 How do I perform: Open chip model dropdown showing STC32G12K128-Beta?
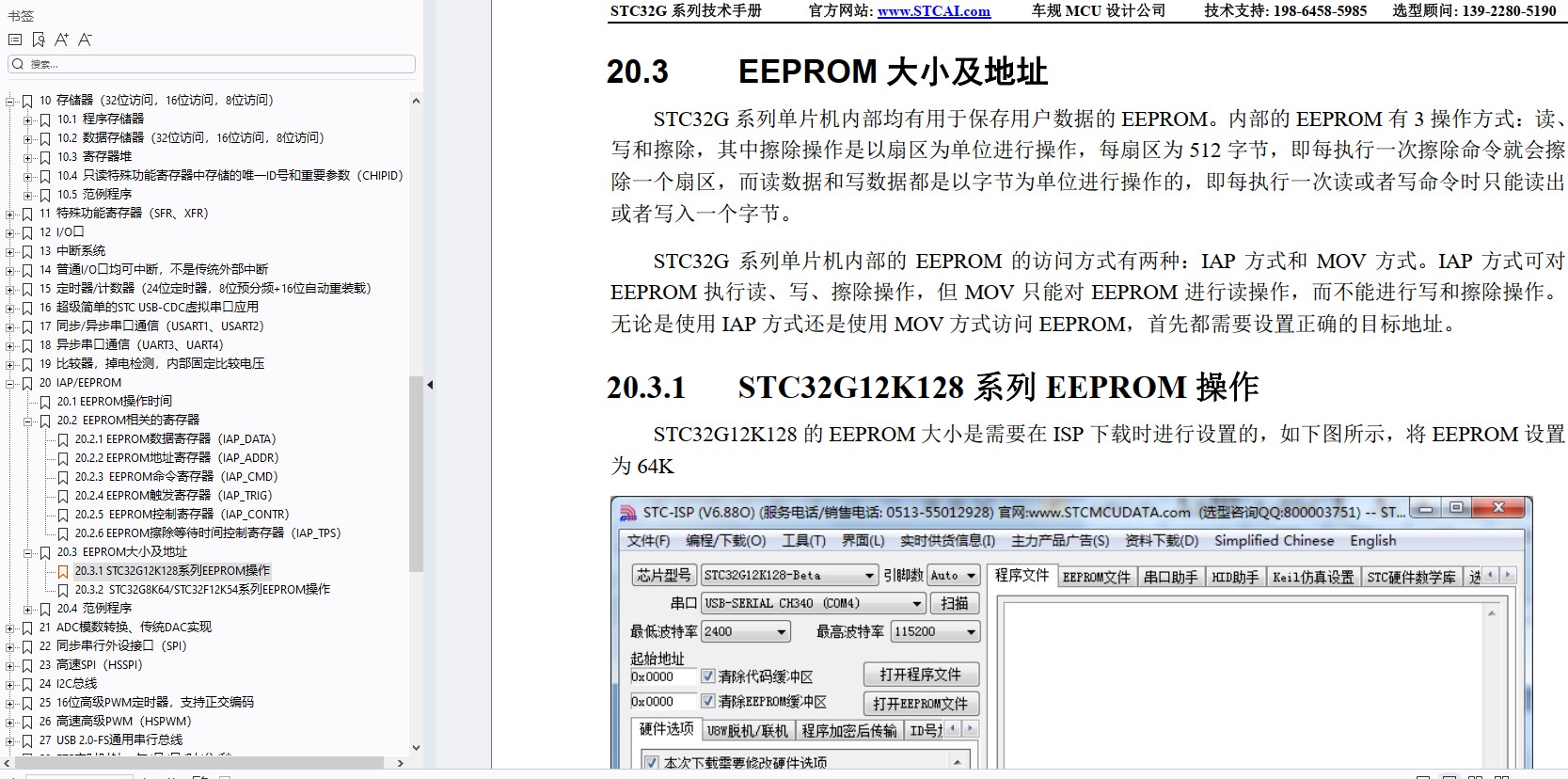pyautogui.click(x=790, y=576)
